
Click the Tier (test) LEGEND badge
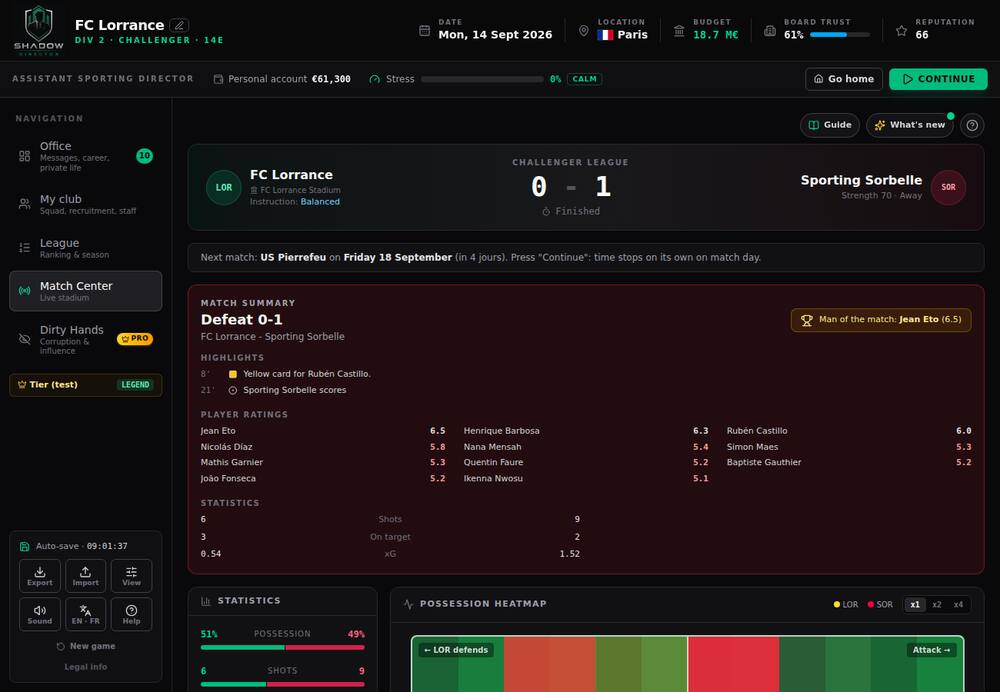(85, 385)
